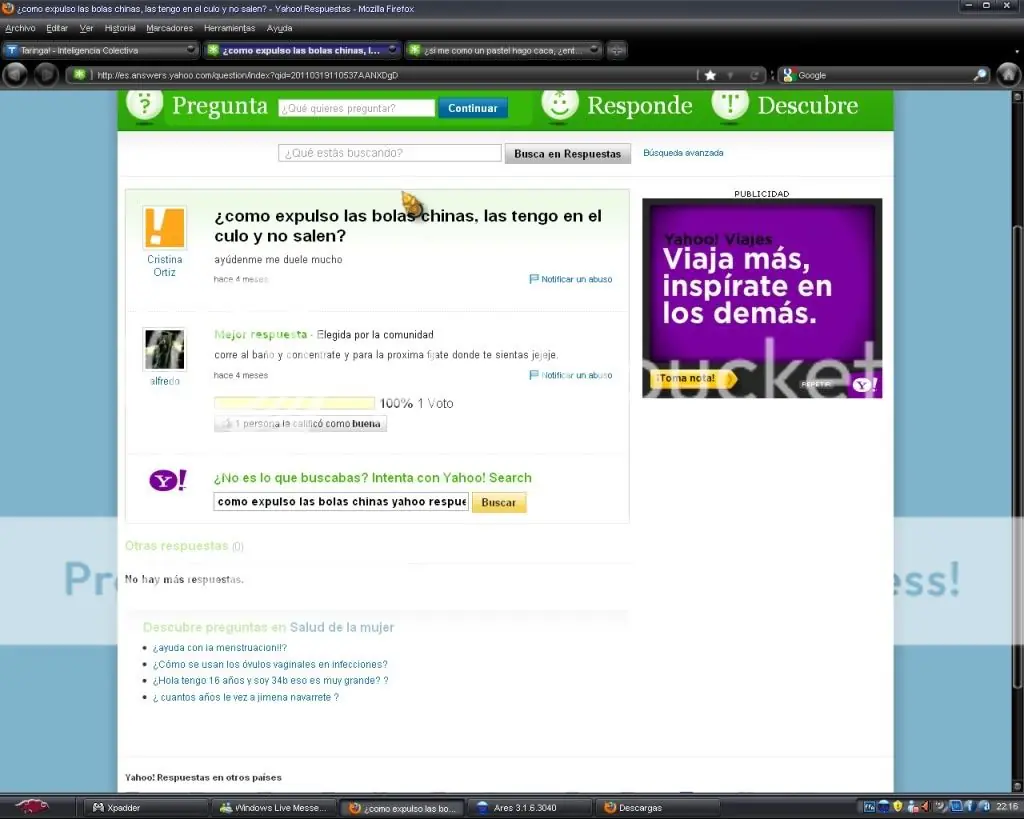Click Notificar un abuso on the question
Viewport: 1024px width, 819px height.
tap(576, 279)
